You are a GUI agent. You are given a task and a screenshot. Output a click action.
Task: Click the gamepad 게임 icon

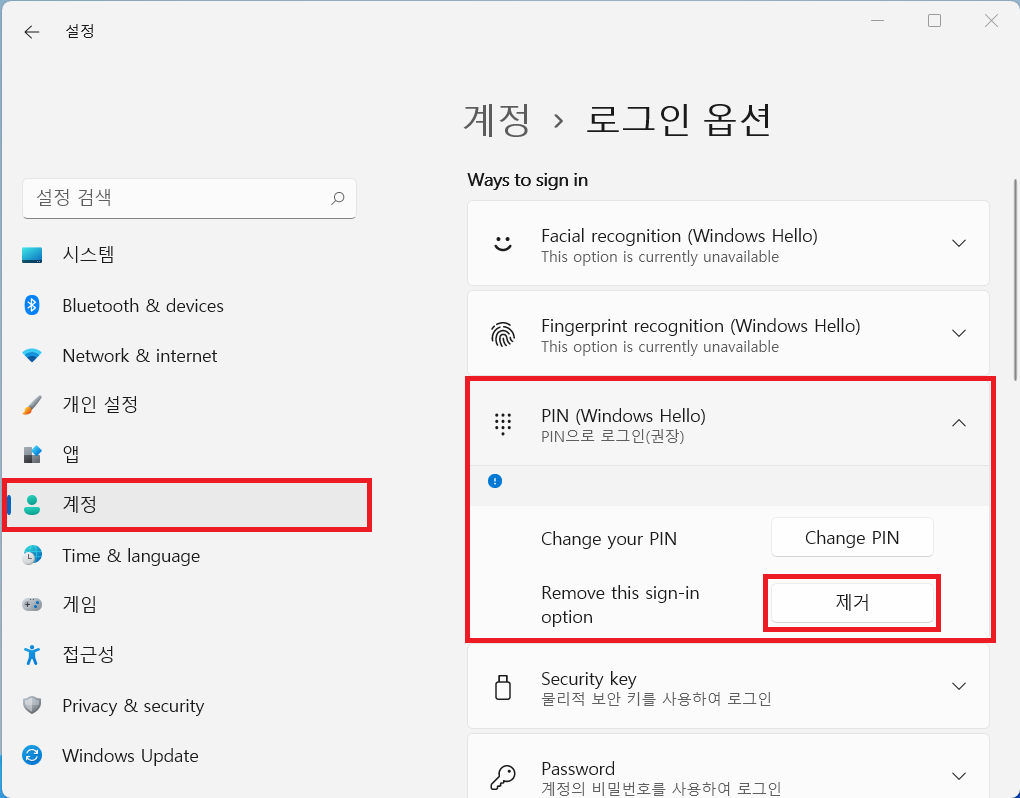32,604
